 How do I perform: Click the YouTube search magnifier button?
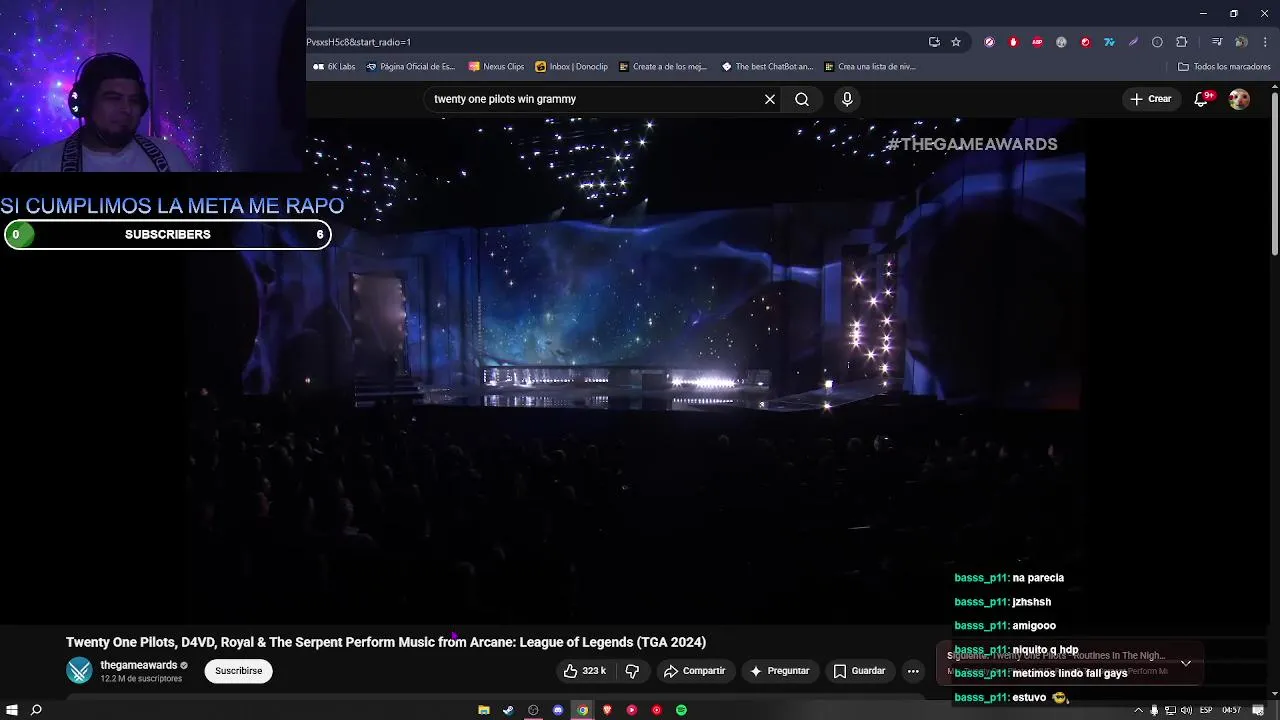coord(802,99)
